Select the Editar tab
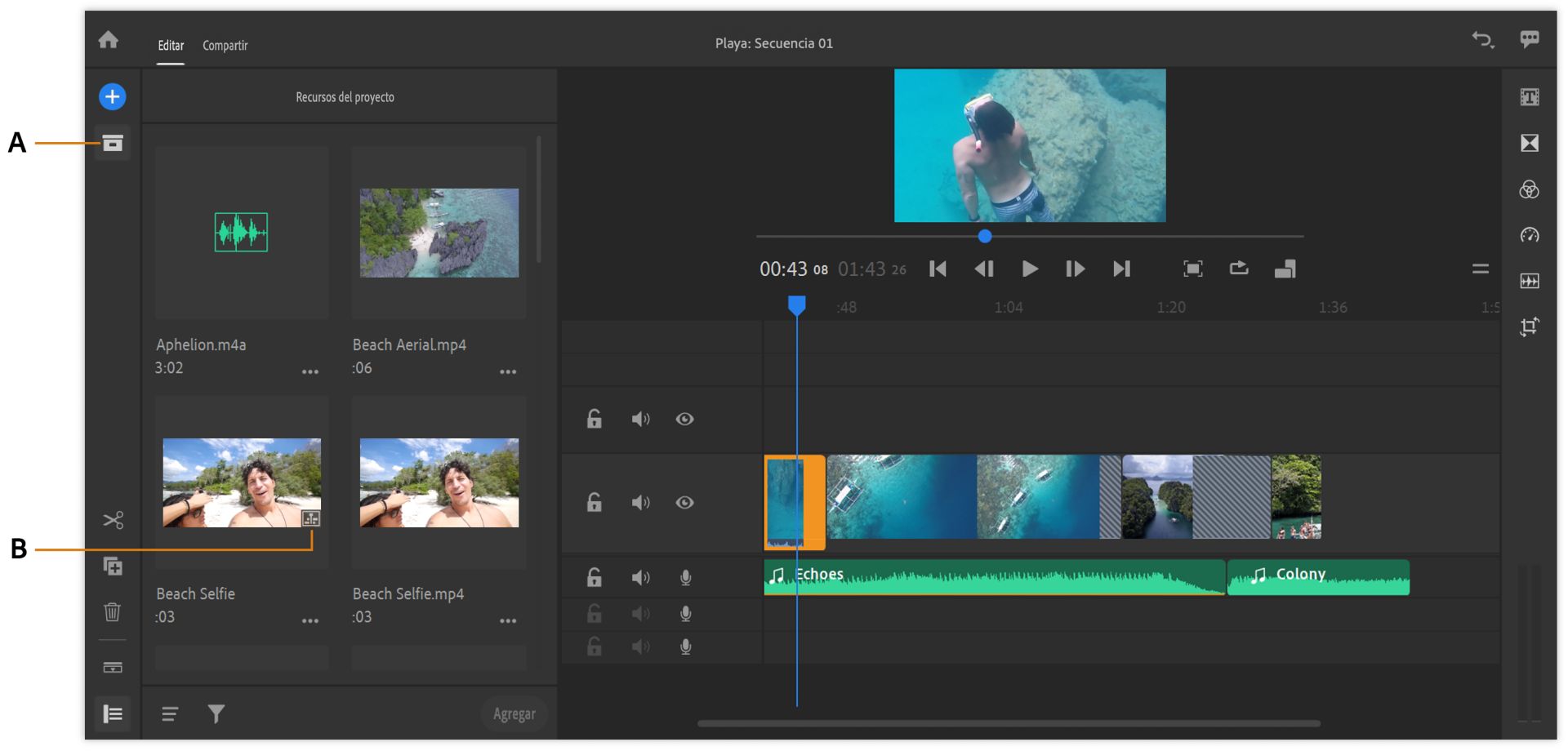This screenshot has width=1568, height=751. 171,46
